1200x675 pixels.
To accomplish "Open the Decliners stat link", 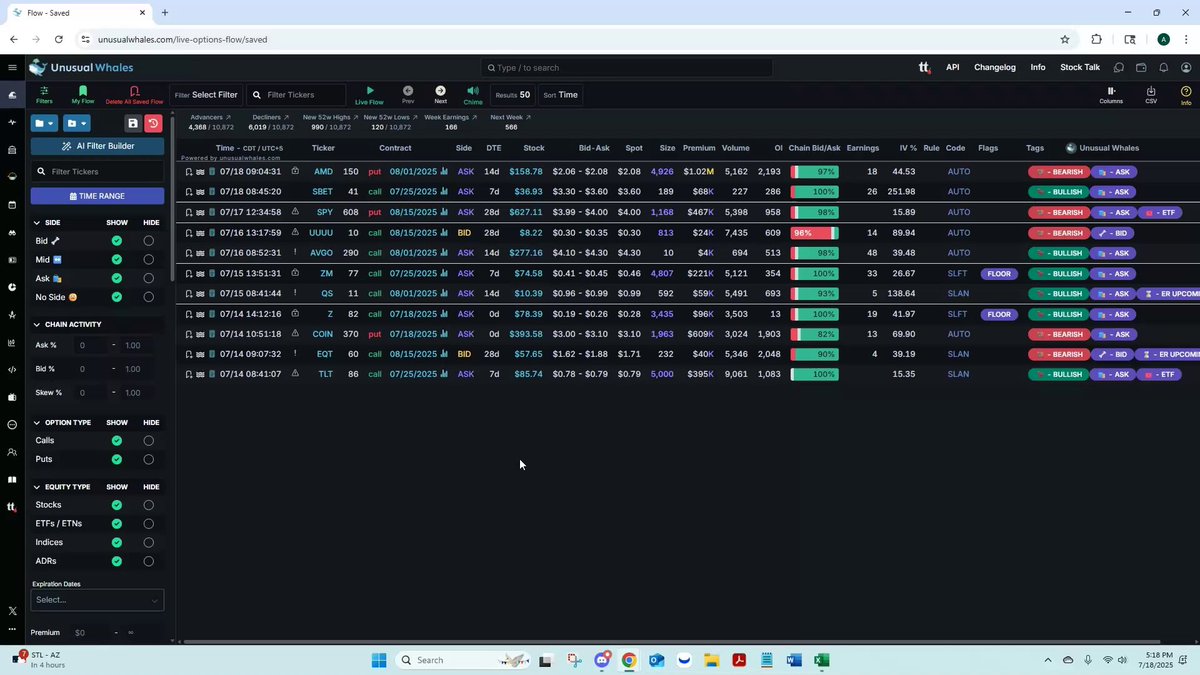I will point(270,117).
